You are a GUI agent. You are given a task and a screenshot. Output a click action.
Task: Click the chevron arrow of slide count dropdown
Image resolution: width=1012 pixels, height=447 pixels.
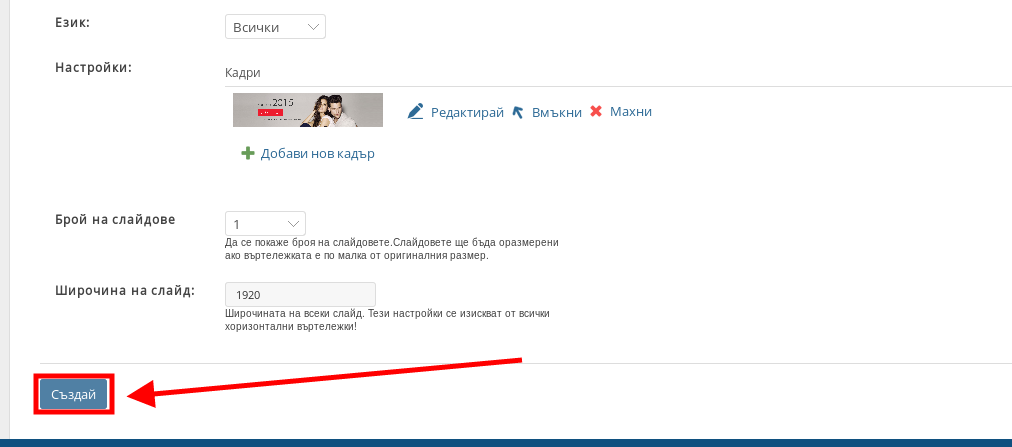click(x=293, y=223)
